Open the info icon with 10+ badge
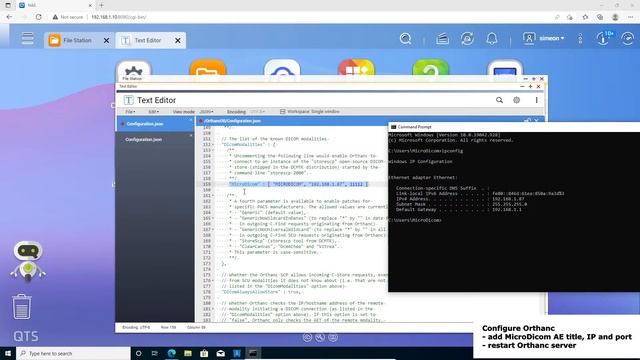 tap(604, 38)
